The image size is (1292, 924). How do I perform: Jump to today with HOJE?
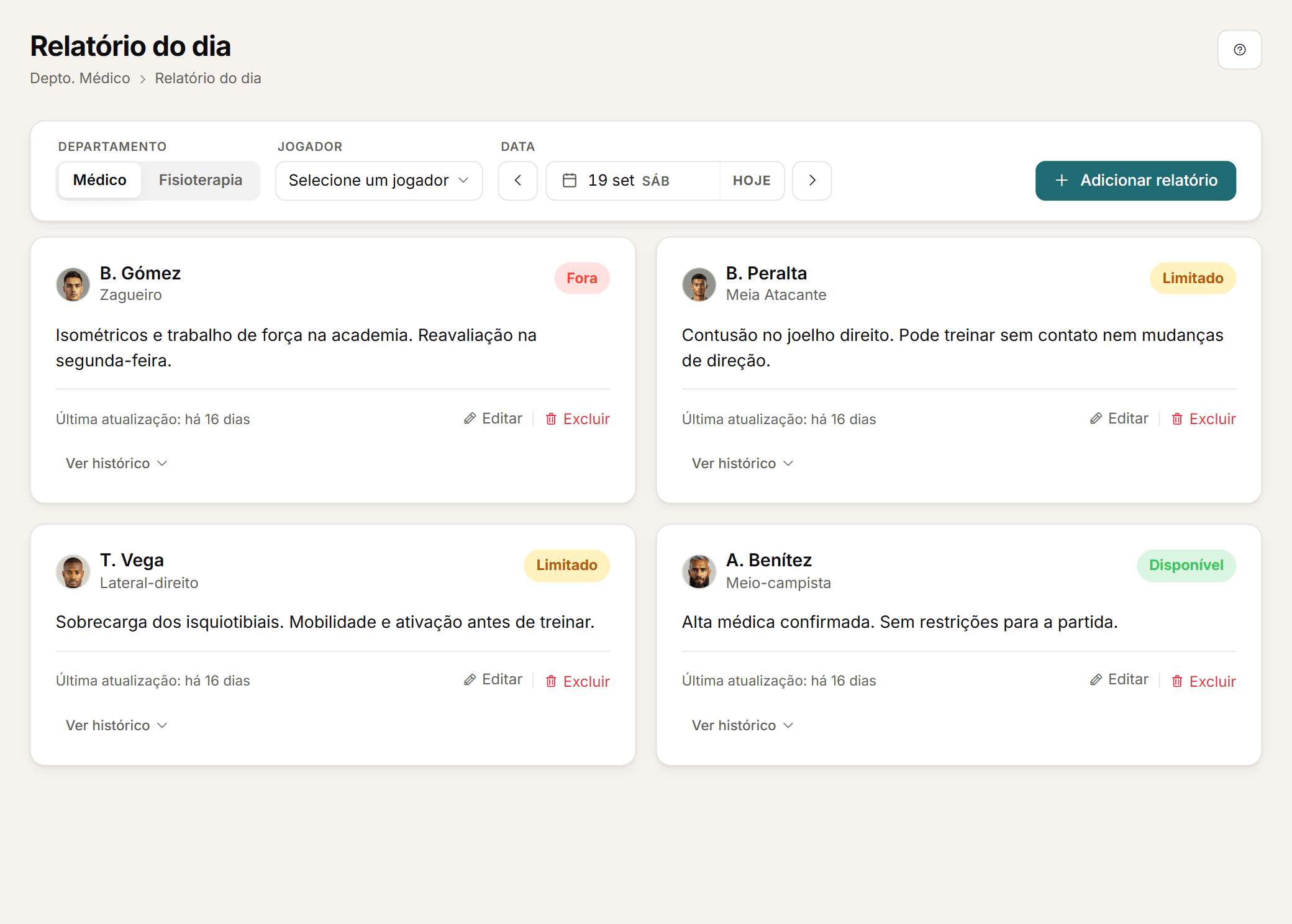tap(752, 181)
